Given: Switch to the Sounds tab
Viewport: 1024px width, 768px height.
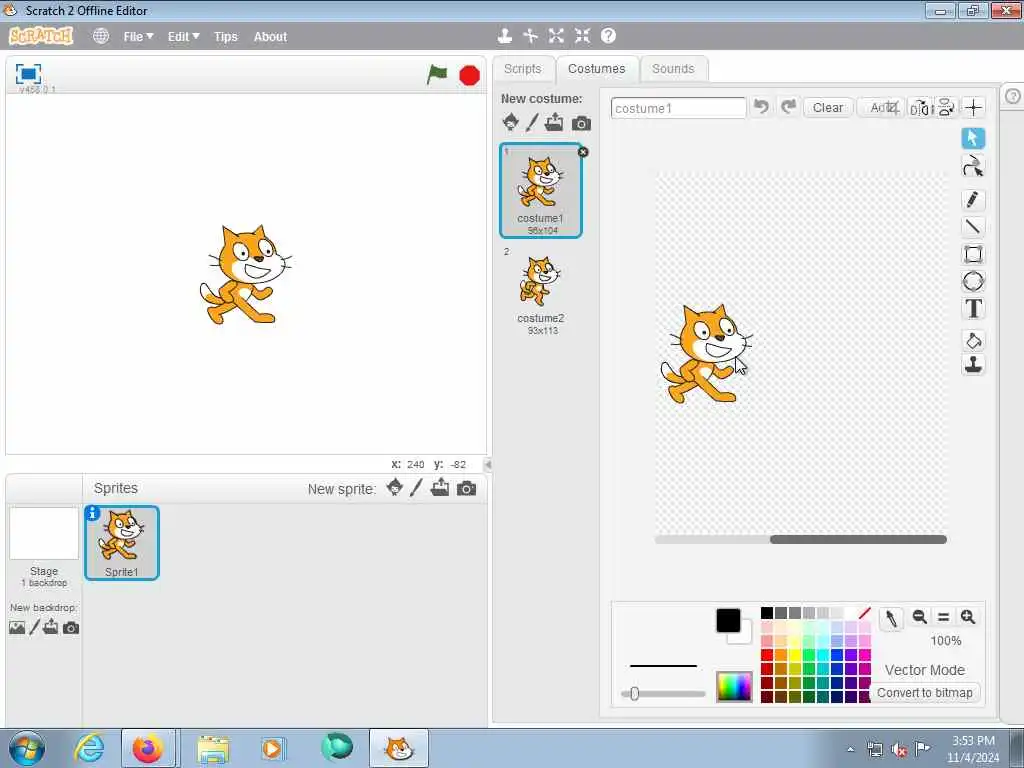Looking at the screenshot, I should point(673,69).
